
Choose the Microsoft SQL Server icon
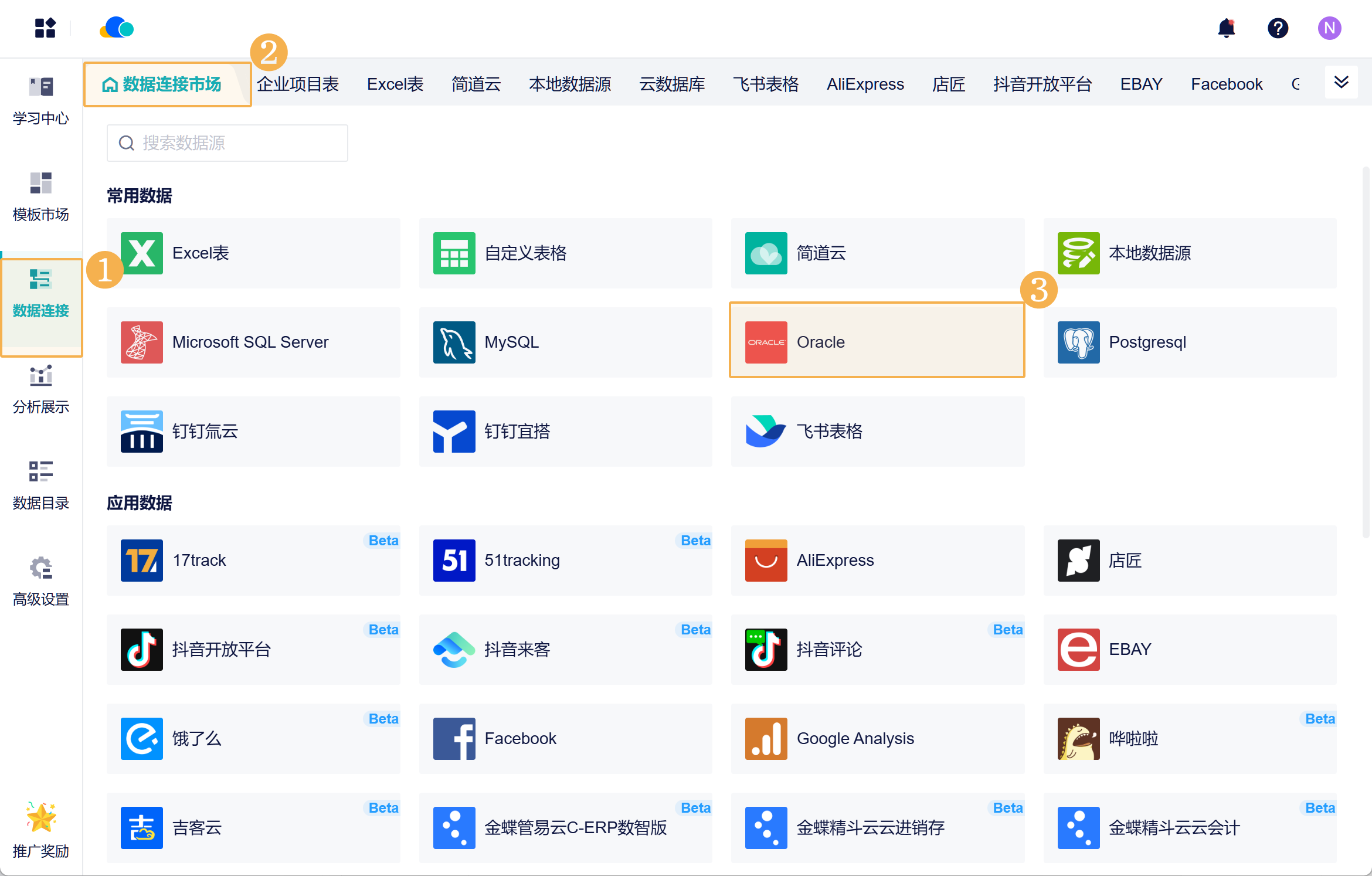[x=142, y=342]
